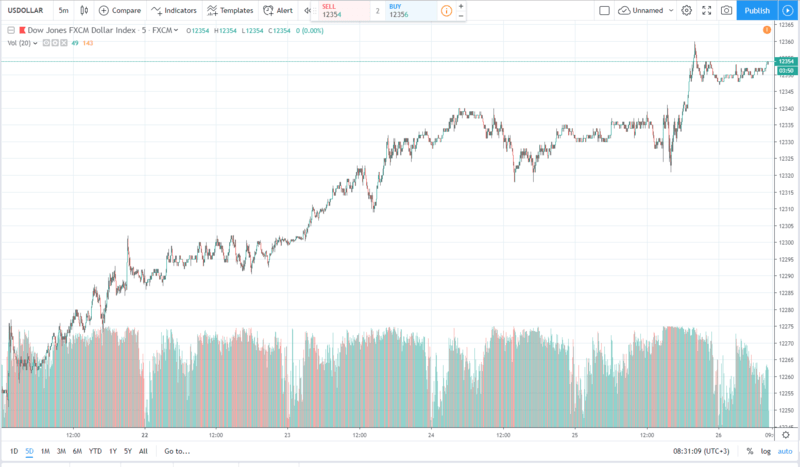Click the 12354 current price label
The height and width of the screenshot is (467, 800).
tap(786, 61)
